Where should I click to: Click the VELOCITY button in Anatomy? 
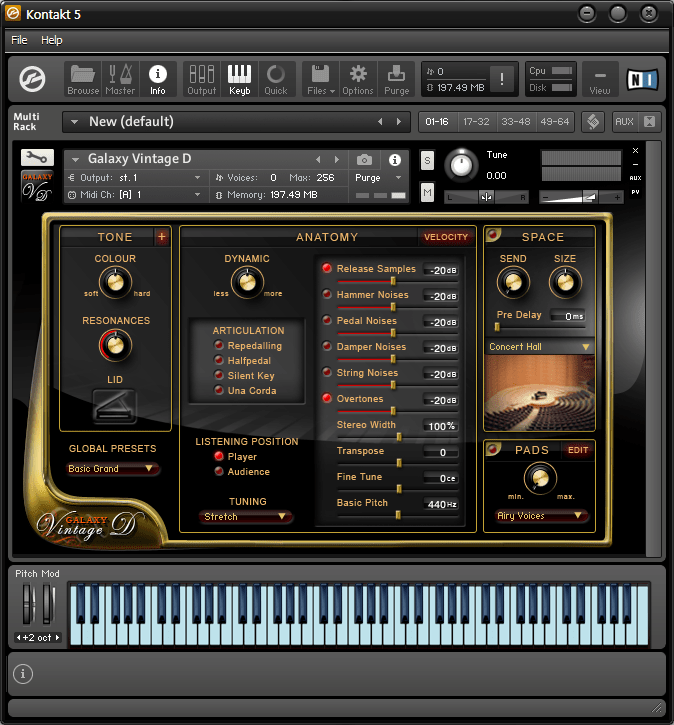coord(446,237)
